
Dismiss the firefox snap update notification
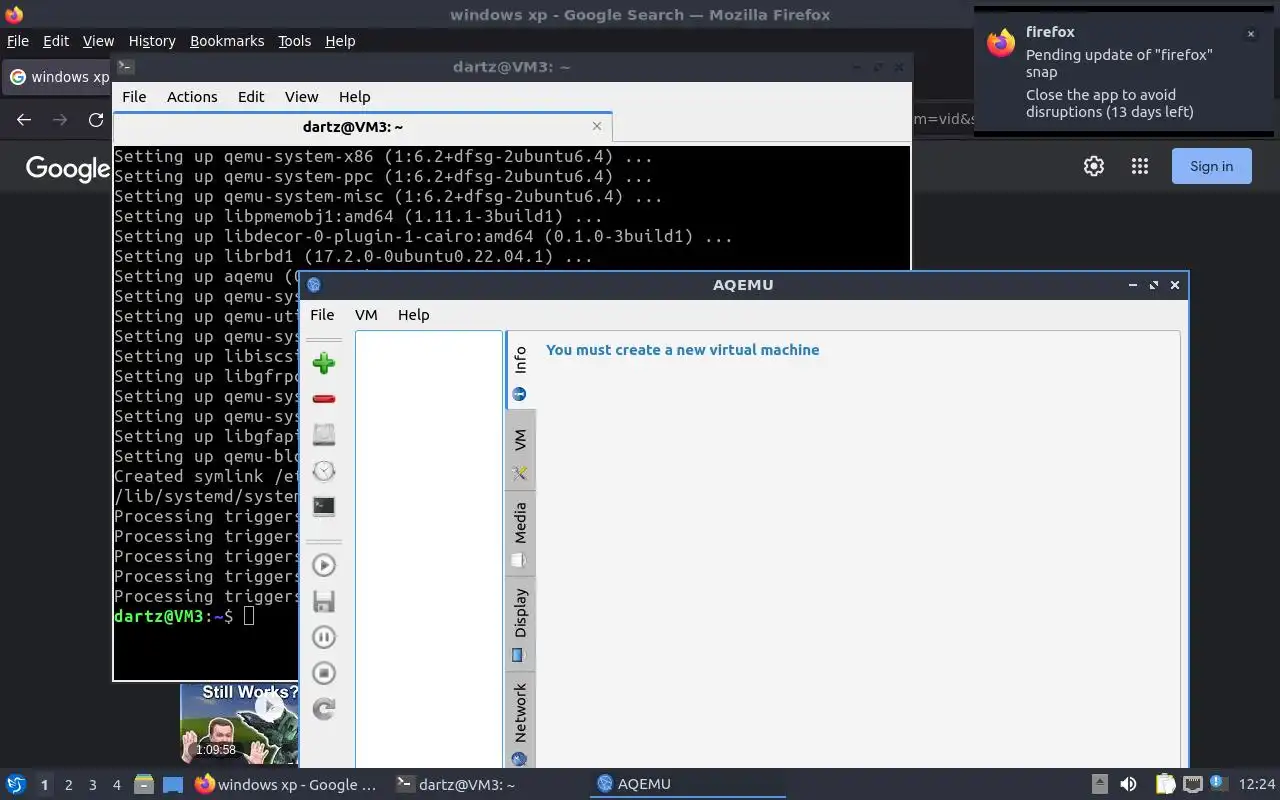point(1250,34)
